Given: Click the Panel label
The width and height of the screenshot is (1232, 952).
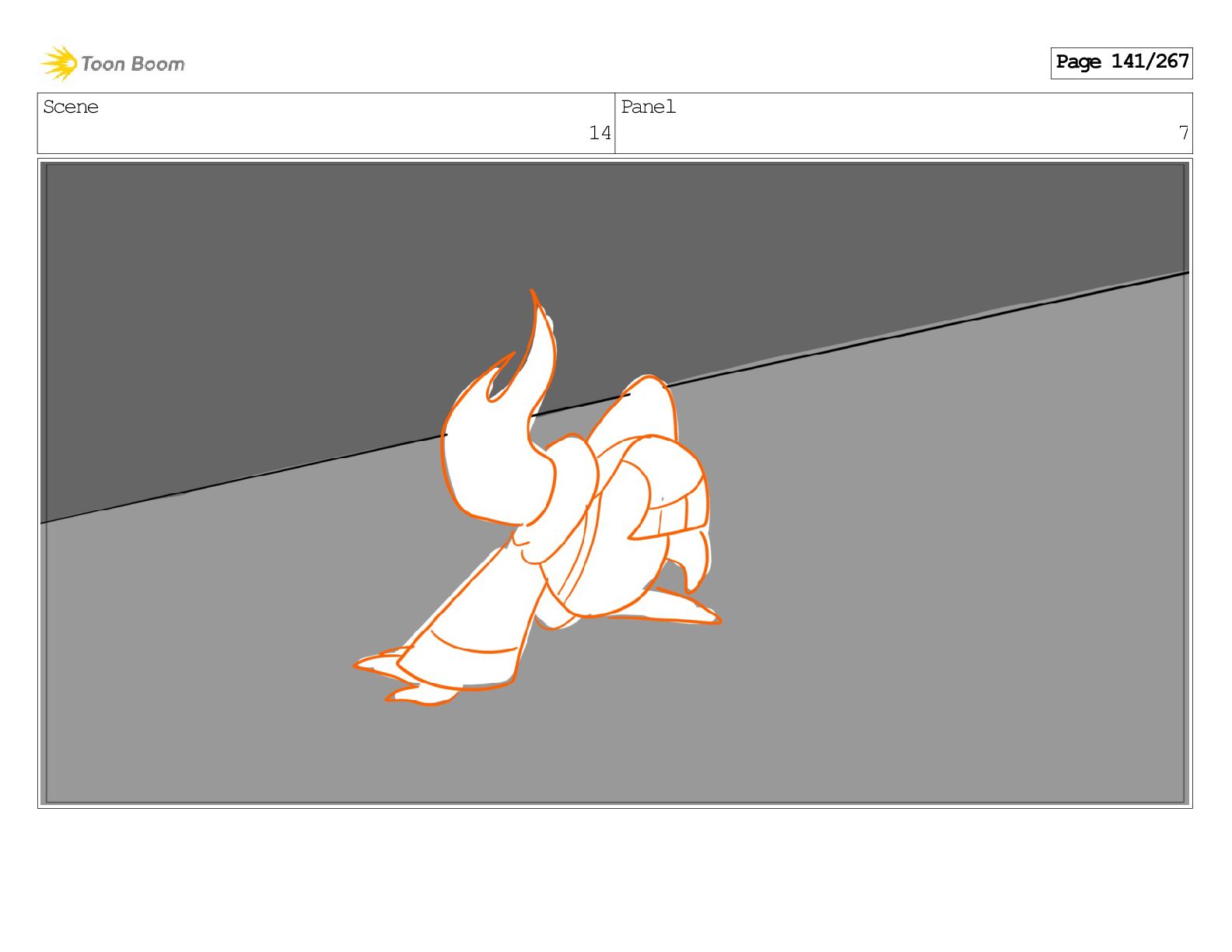Looking at the screenshot, I should pyautogui.click(x=648, y=107).
